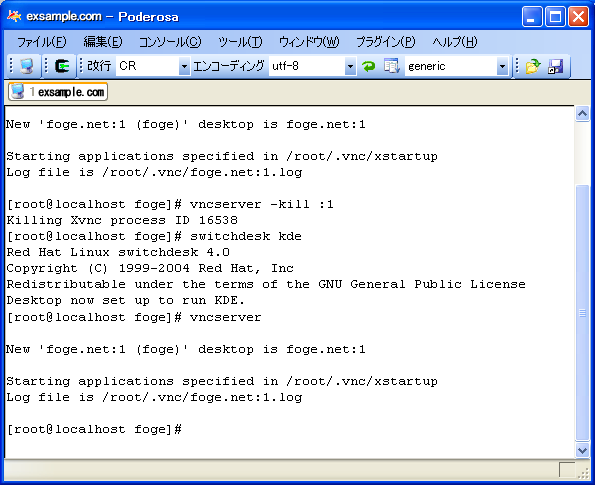Screen dimensions: 595x485
Task: Click the Poderosa app icon in title bar
Action: [x=14, y=16]
